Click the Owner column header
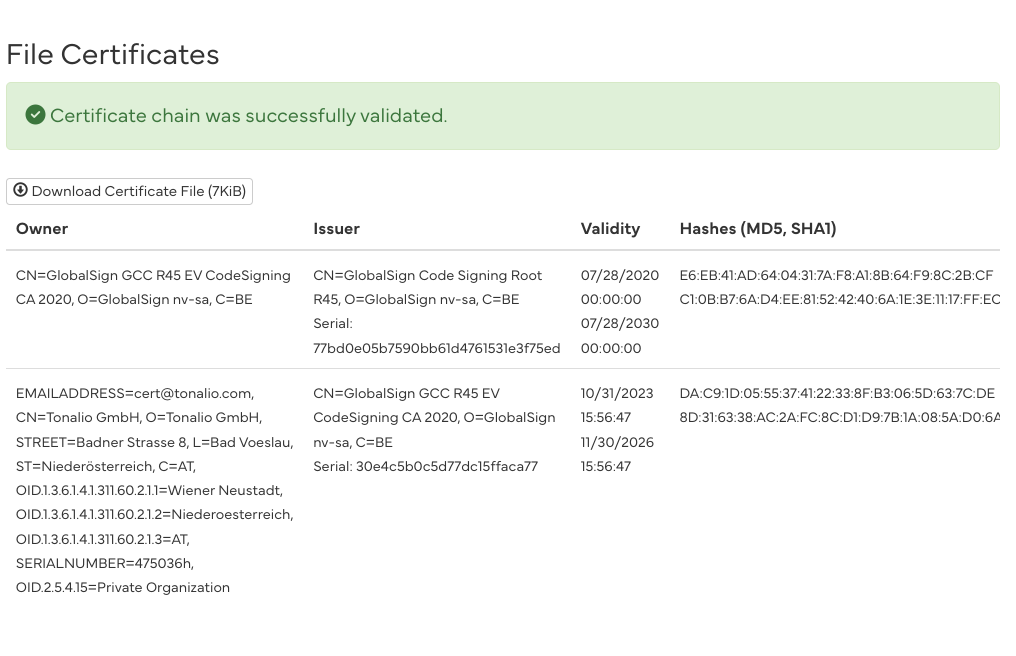Viewport: 1016px width, 656px height. [42, 228]
